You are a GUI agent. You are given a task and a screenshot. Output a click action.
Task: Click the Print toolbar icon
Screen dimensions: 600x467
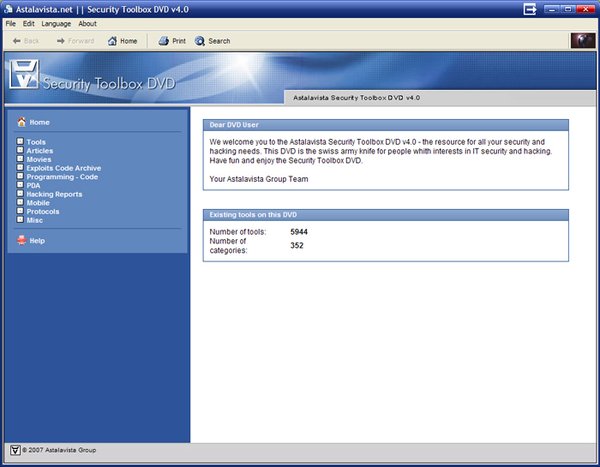pyautogui.click(x=164, y=41)
